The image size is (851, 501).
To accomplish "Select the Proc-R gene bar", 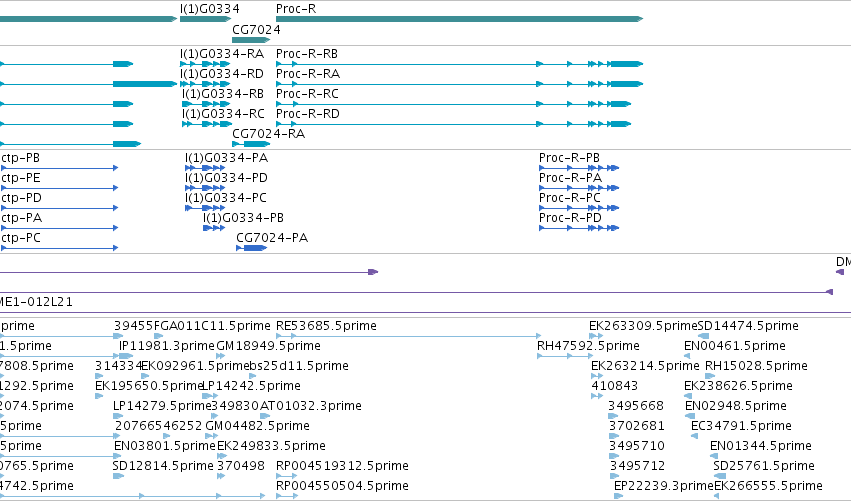I will click(x=459, y=19).
